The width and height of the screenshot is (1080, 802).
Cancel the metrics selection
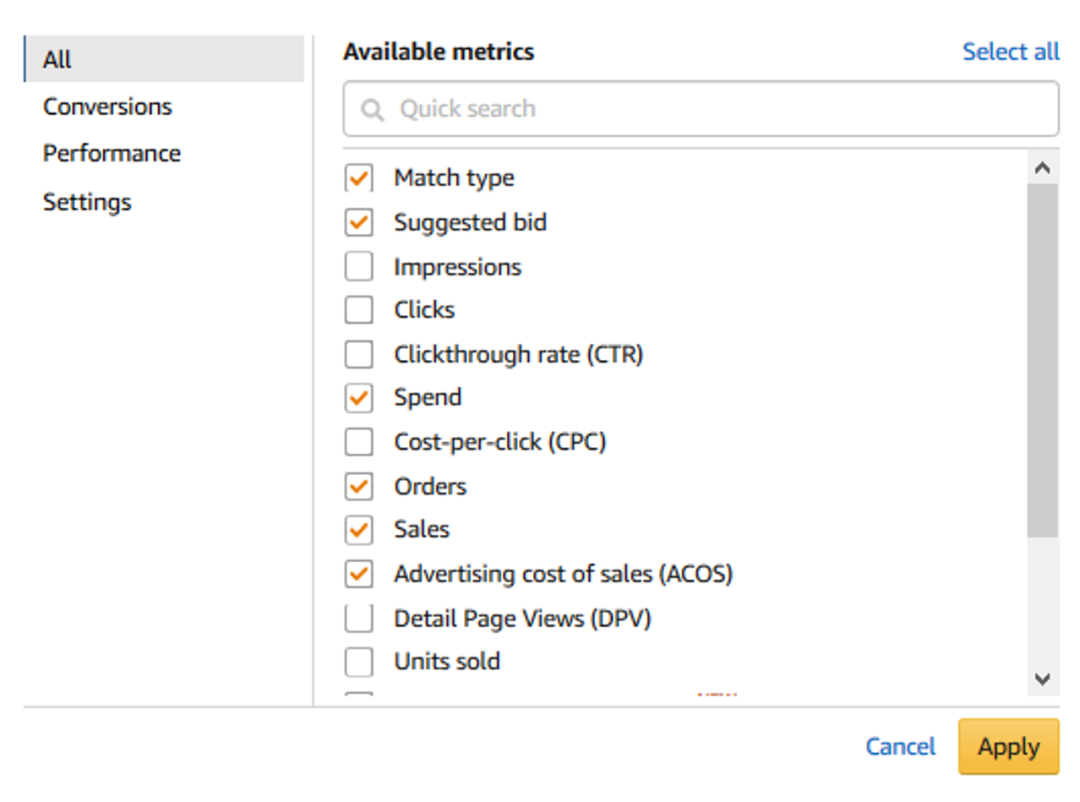[900, 746]
